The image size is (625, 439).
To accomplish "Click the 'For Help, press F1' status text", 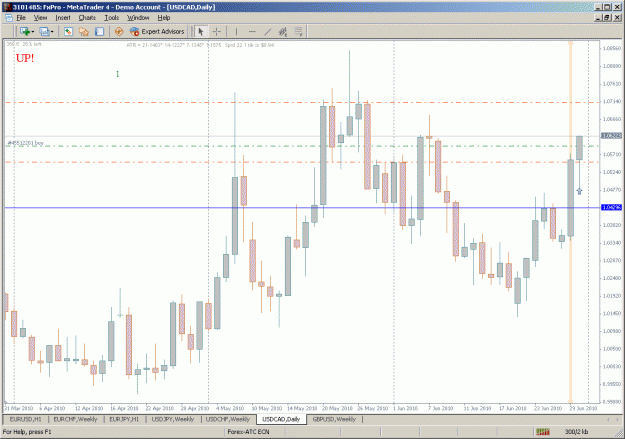I will pos(27,431).
